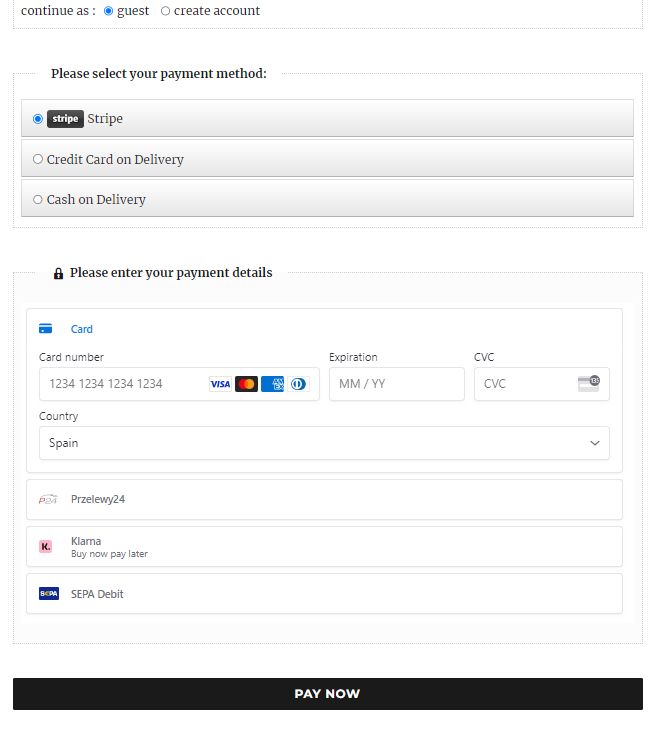Click the blue Card icon

point(45,329)
